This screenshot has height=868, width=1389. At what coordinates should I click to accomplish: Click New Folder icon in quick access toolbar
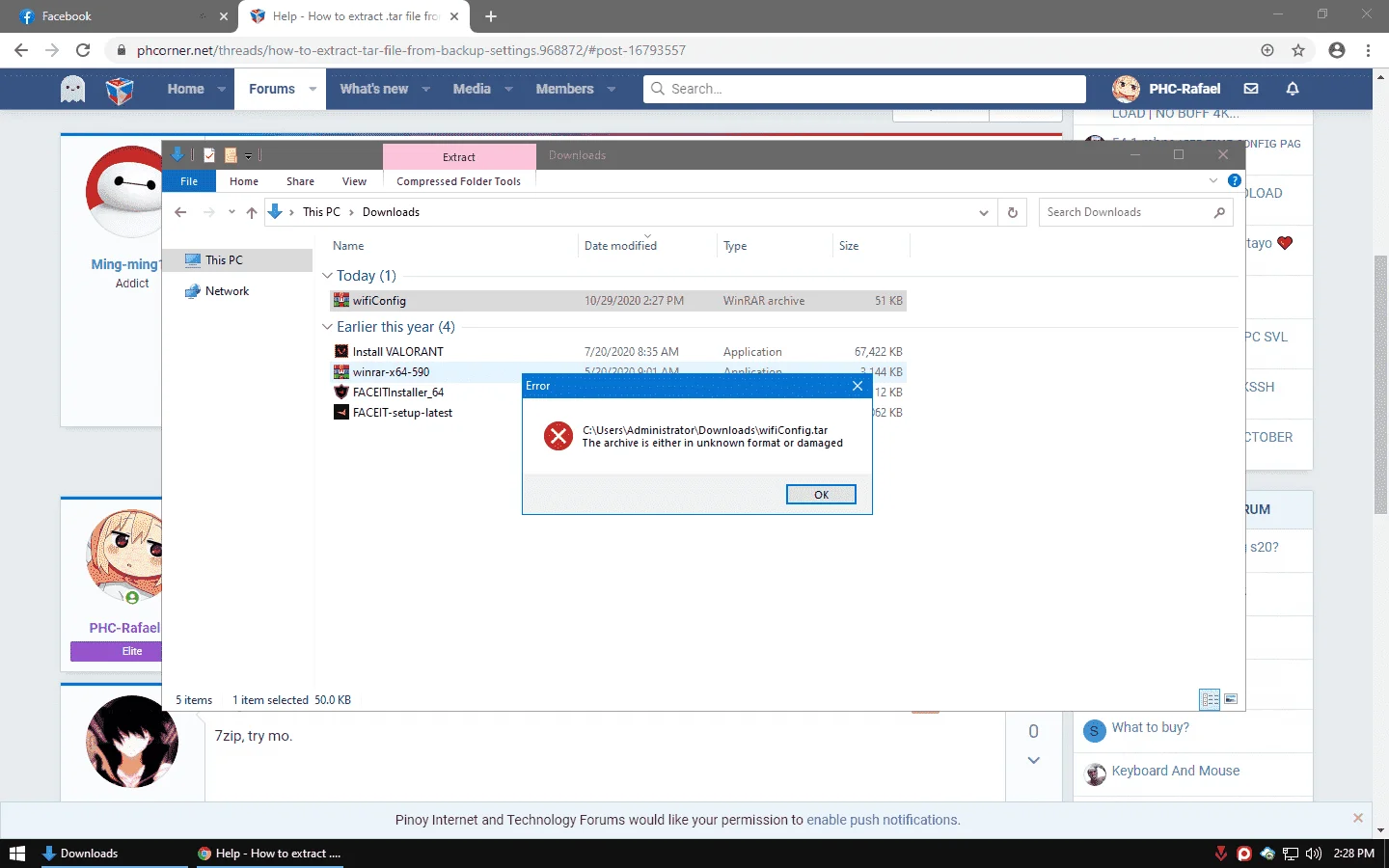[x=231, y=155]
